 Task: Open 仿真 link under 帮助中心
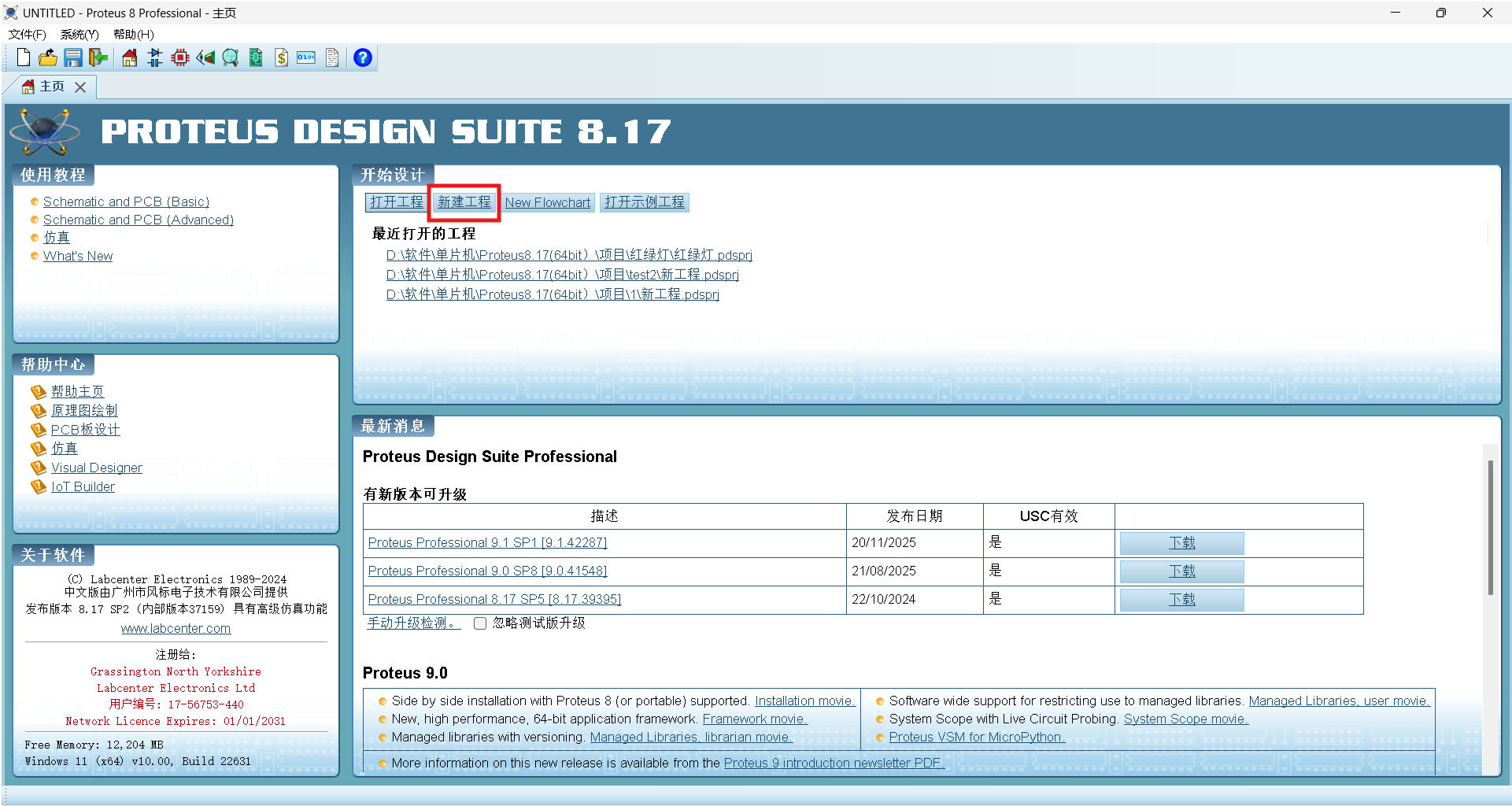[65, 449]
